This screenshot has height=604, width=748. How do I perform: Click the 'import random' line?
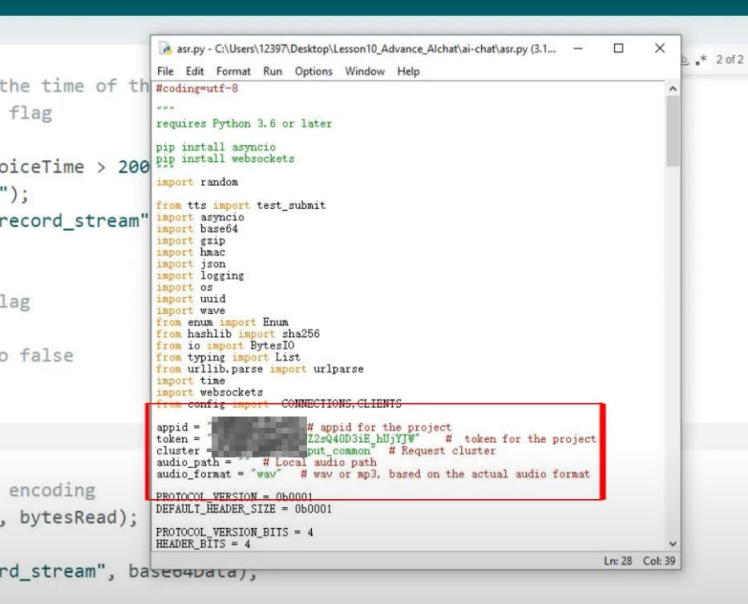point(197,182)
